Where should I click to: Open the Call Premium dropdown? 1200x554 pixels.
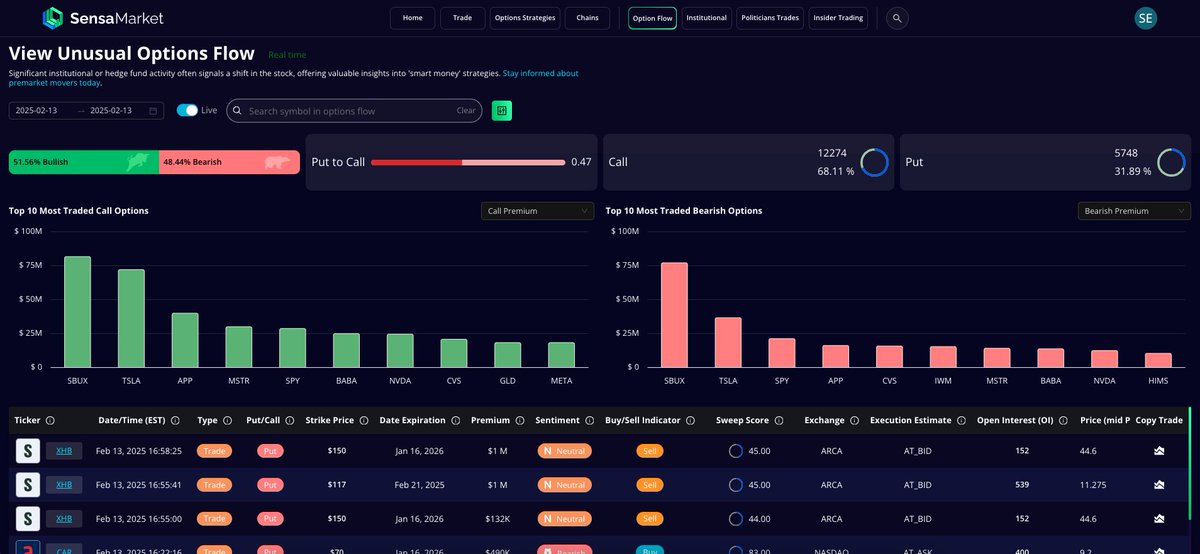537,211
